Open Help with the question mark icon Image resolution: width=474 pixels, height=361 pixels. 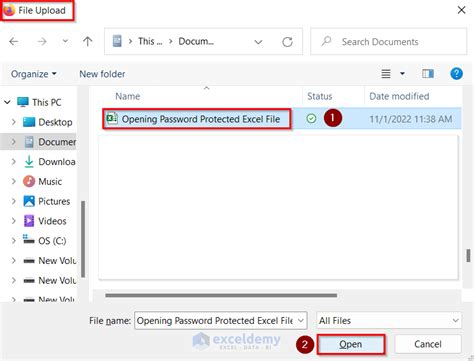456,74
